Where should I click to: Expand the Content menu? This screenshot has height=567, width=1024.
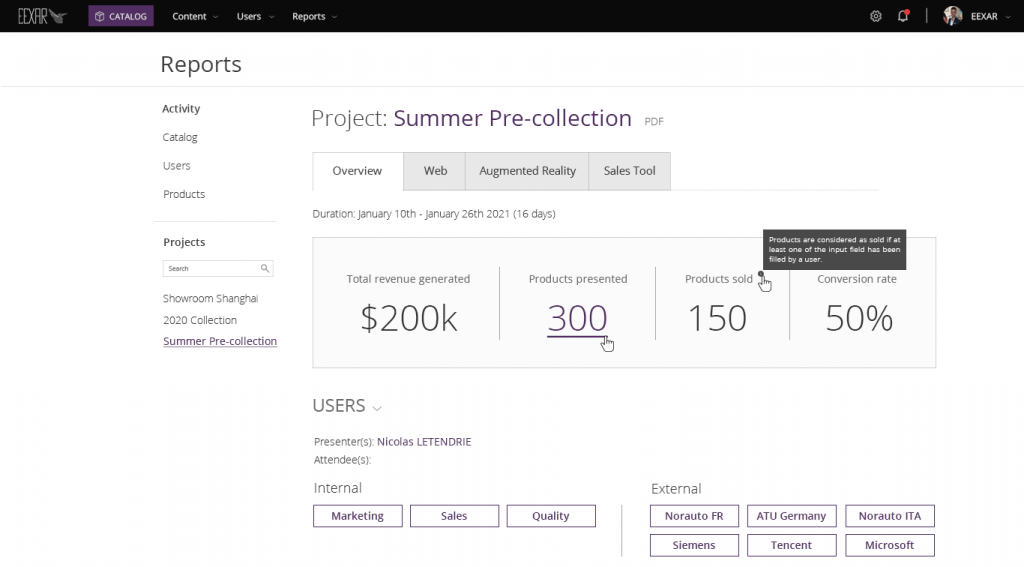pyautogui.click(x=195, y=16)
